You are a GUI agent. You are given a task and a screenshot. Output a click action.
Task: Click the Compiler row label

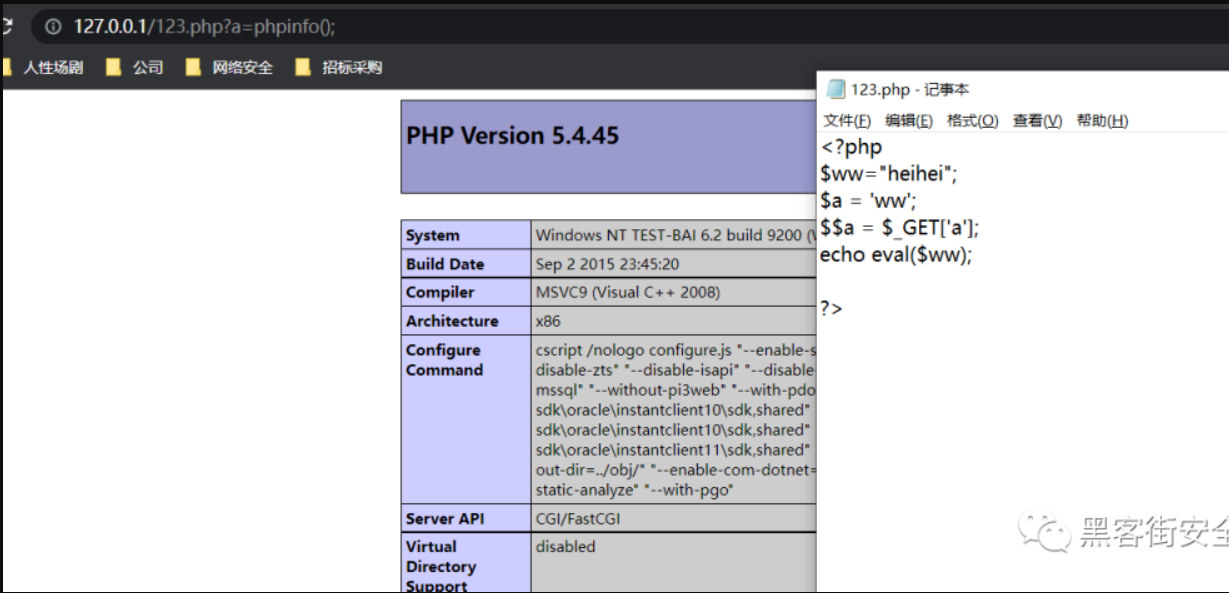pyautogui.click(x=440, y=293)
